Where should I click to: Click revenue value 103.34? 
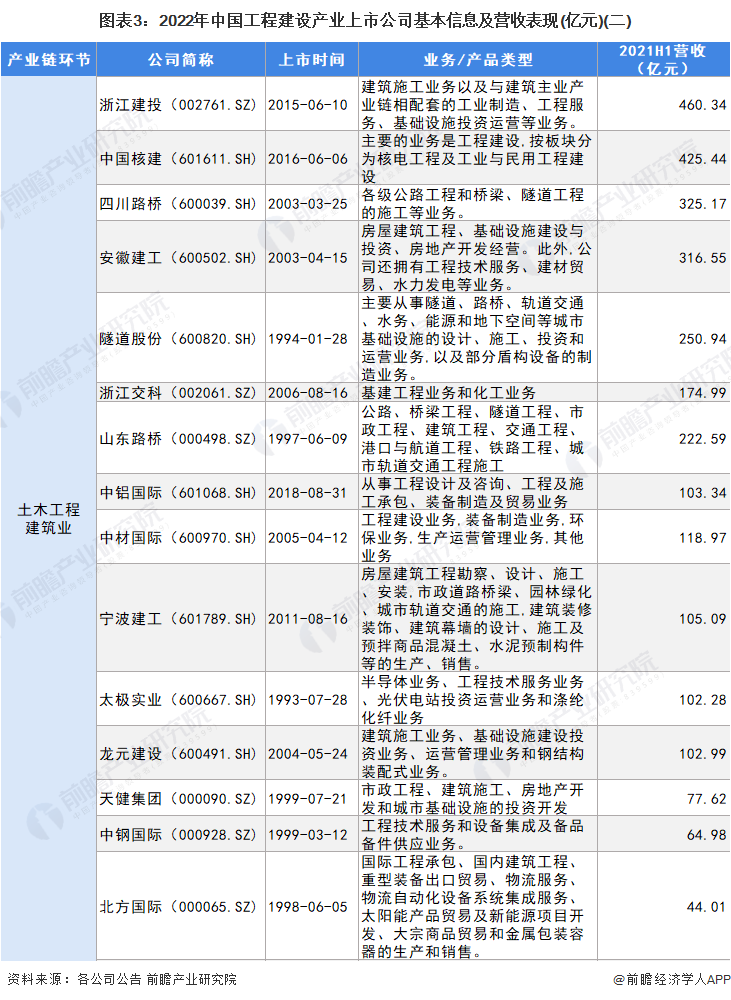tap(702, 493)
